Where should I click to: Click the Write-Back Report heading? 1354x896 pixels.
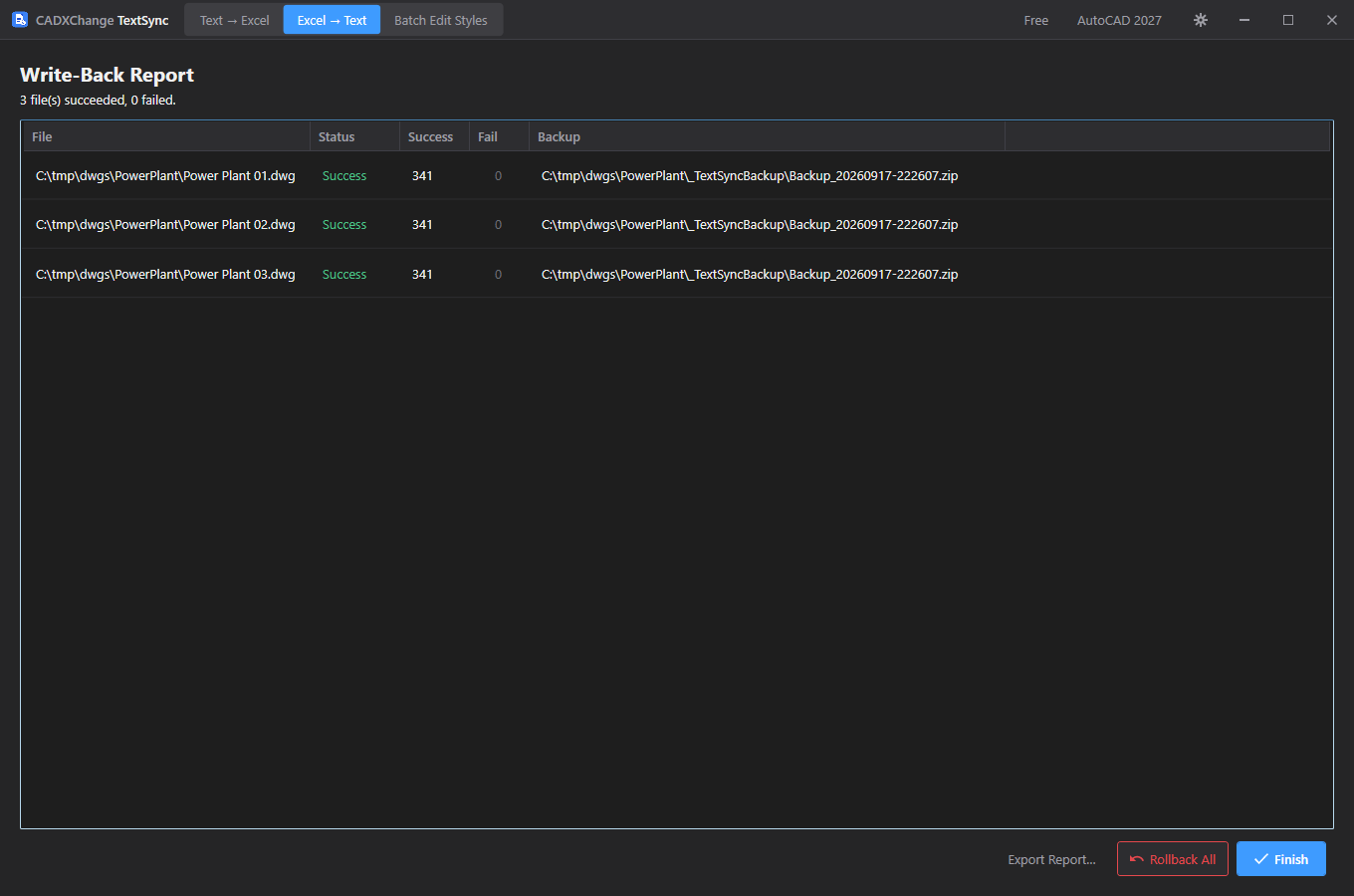107,75
